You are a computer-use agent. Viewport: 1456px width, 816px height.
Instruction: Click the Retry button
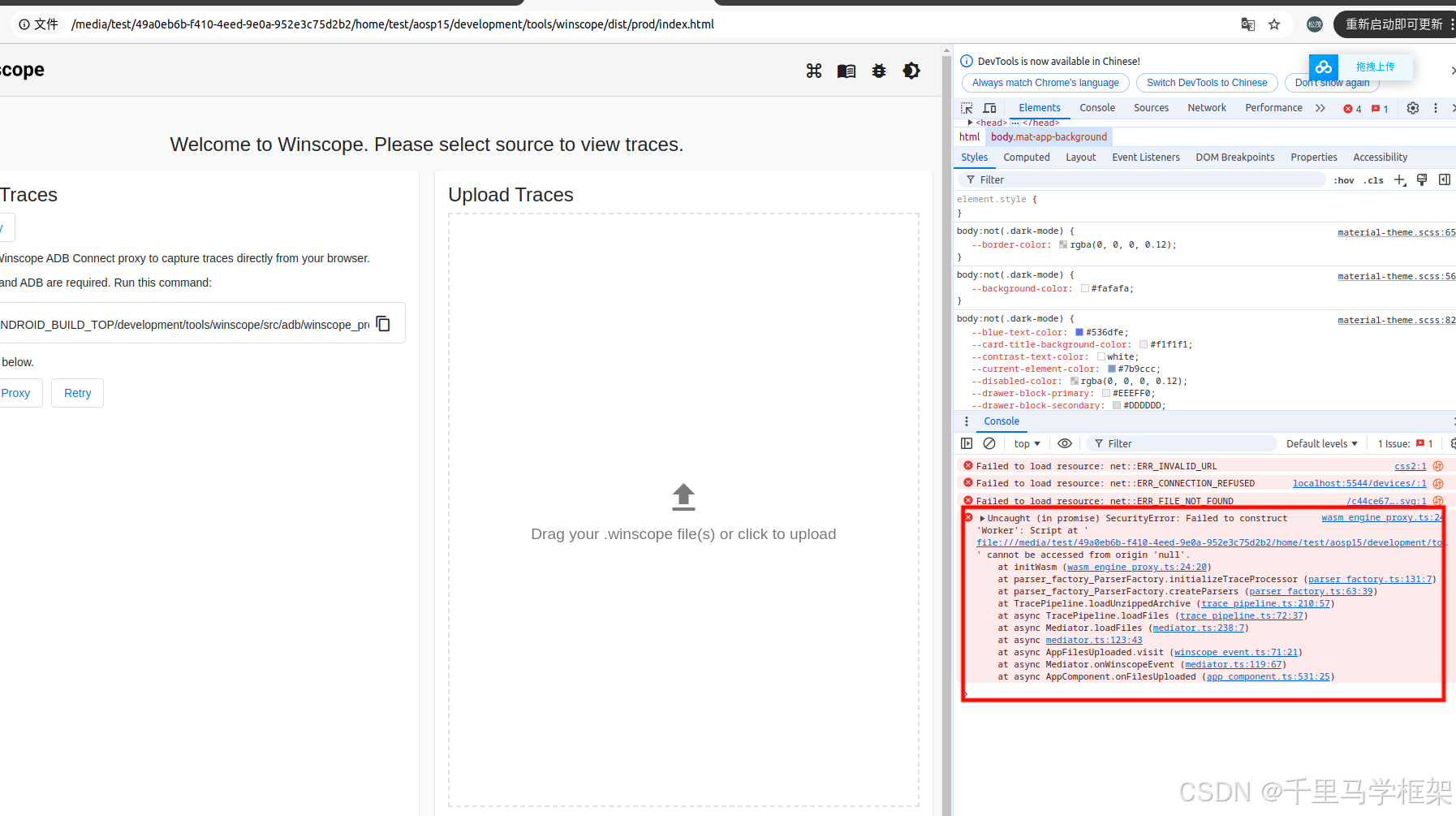77,393
